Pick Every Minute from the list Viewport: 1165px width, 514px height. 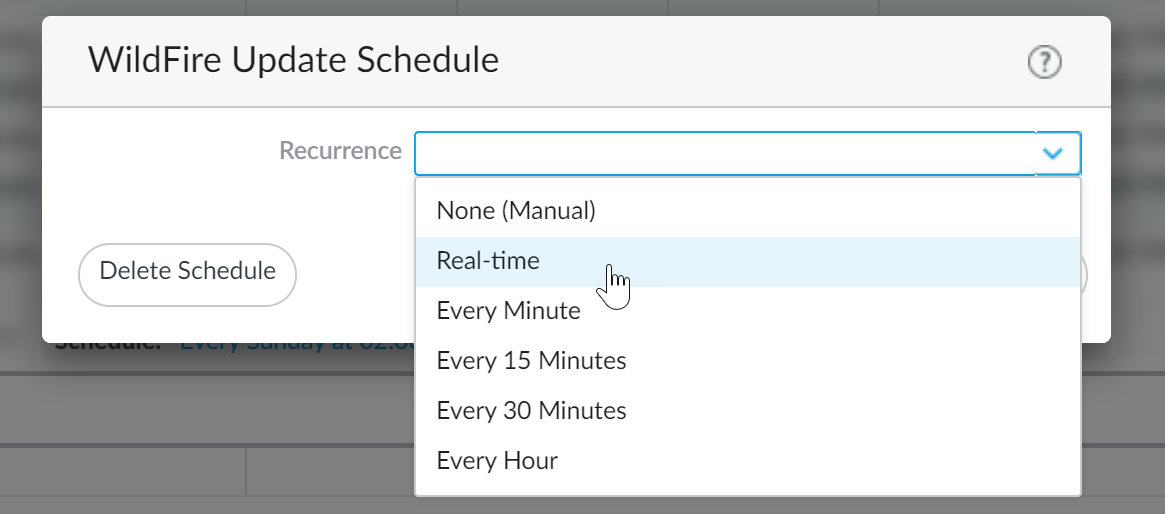pos(508,311)
